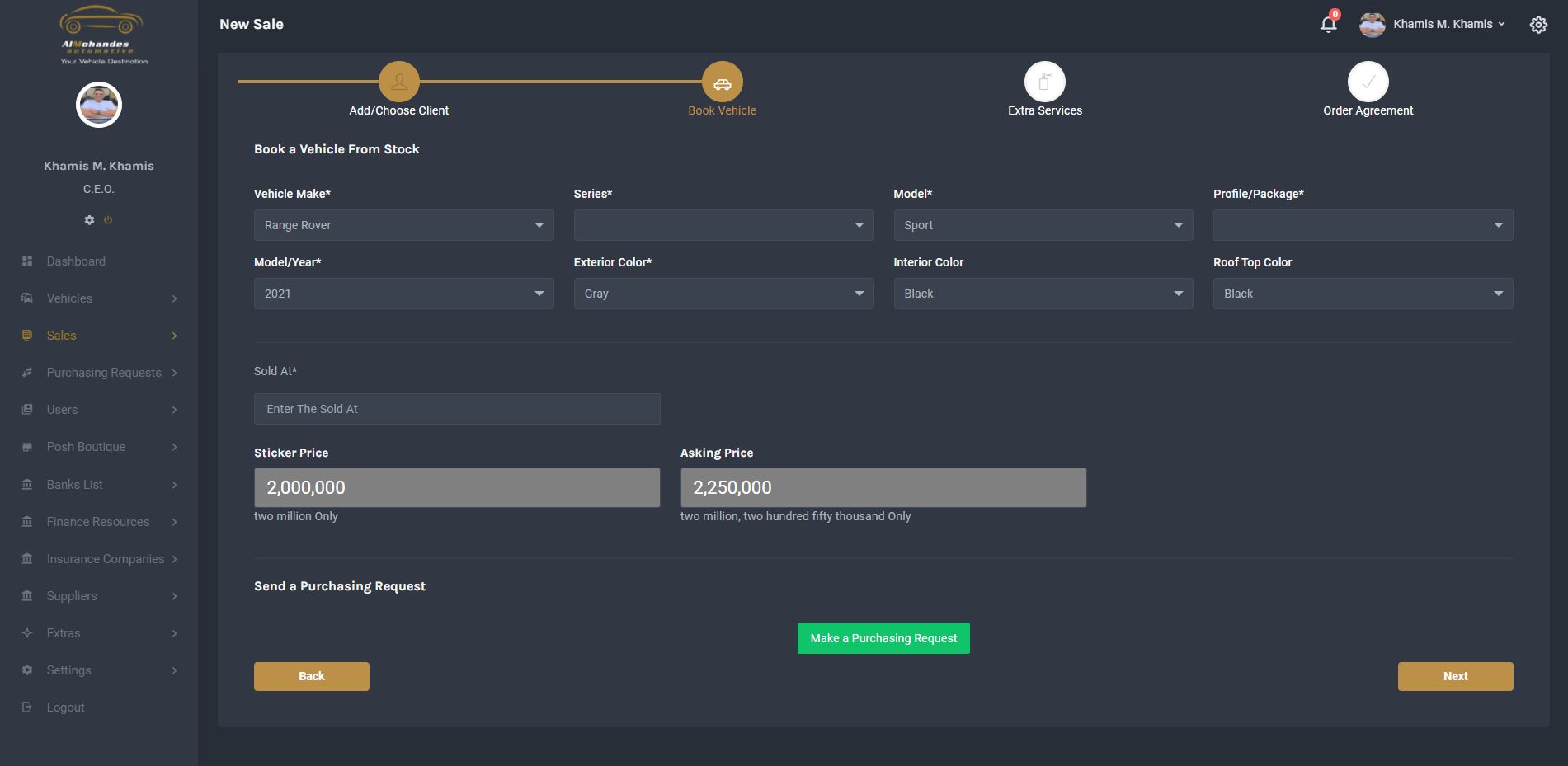Click the sidebar user avatar photo
This screenshot has height=766, width=1568.
tap(99, 106)
